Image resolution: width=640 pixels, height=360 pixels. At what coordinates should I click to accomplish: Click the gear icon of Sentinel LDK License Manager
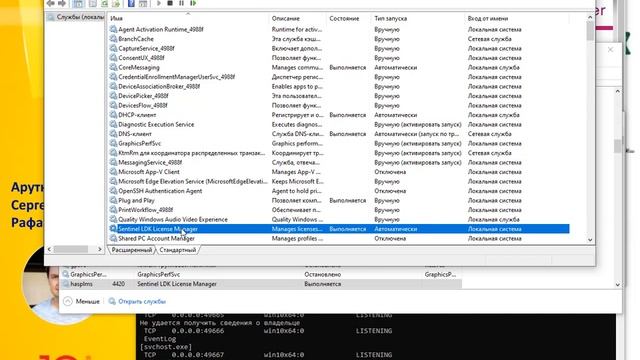coord(113,229)
